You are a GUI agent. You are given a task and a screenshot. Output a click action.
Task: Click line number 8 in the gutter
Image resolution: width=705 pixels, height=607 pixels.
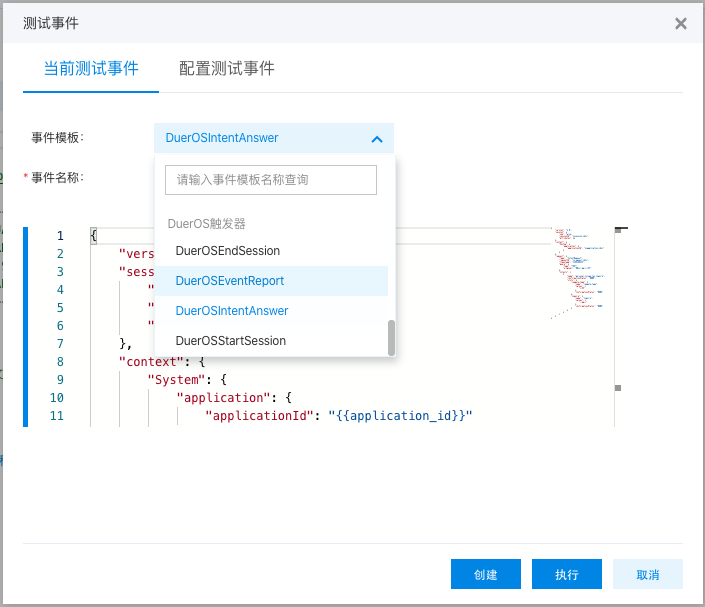(60, 362)
